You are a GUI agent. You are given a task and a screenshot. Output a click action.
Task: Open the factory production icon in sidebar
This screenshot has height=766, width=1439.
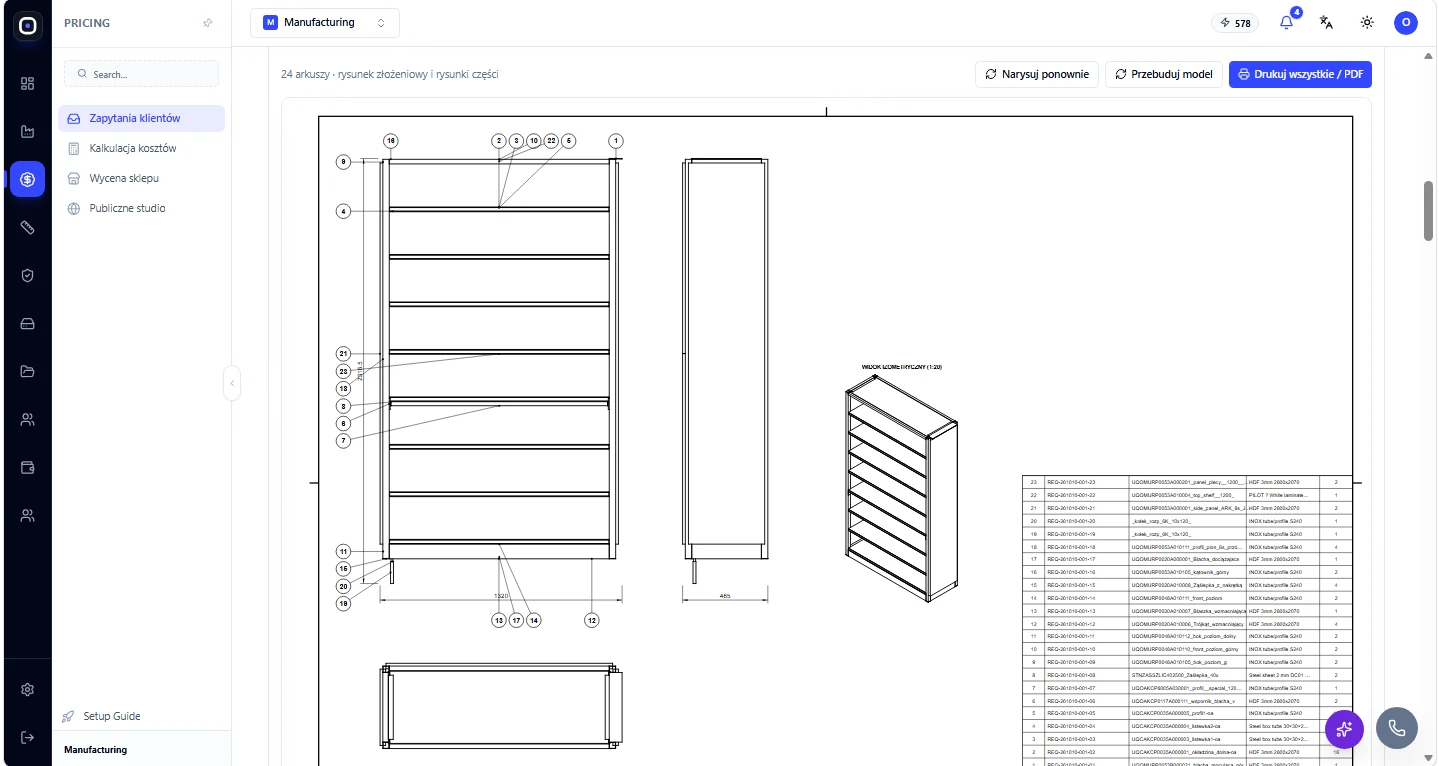pos(27,131)
